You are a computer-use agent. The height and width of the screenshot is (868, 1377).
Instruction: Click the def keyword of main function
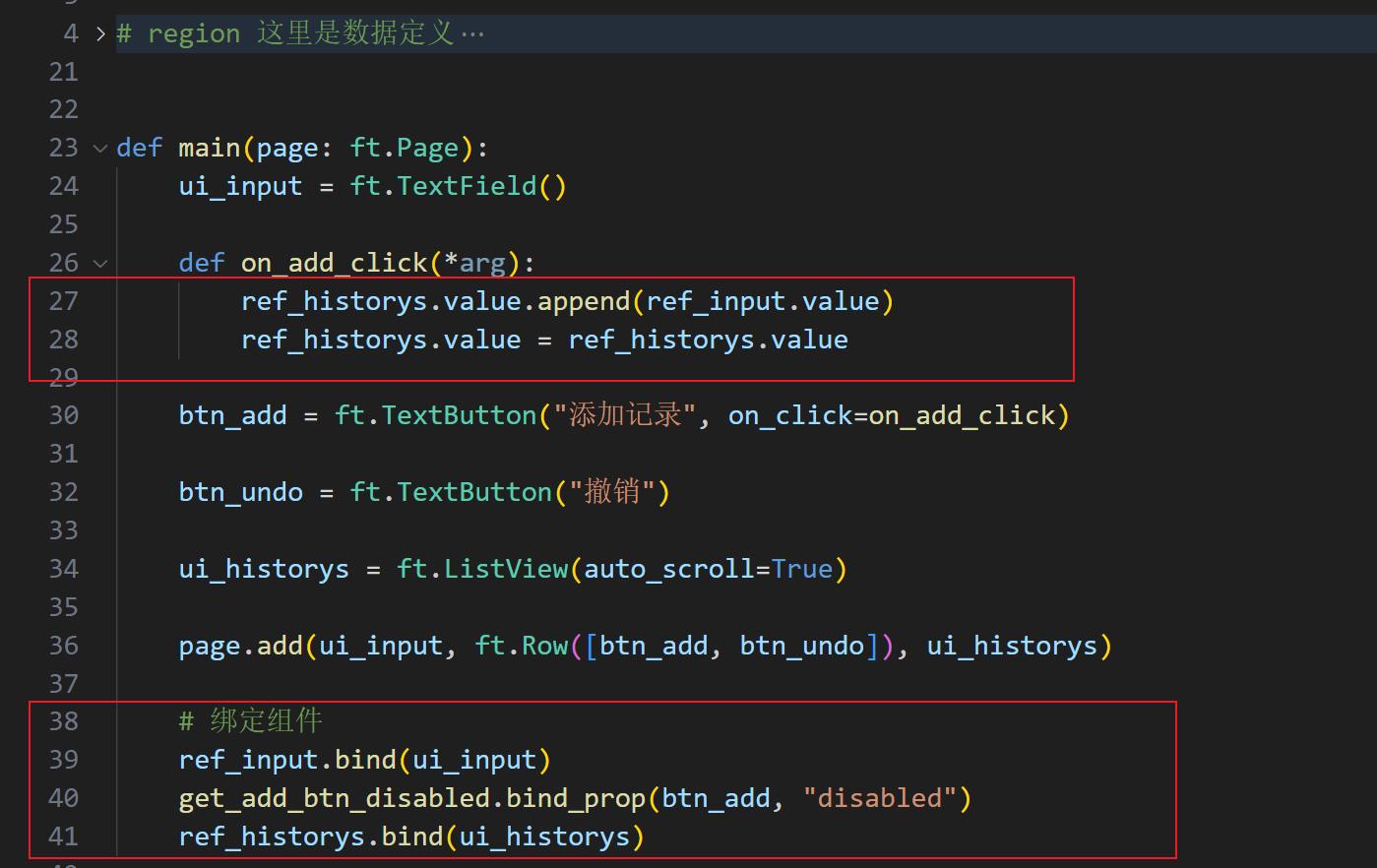[x=139, y=147]
